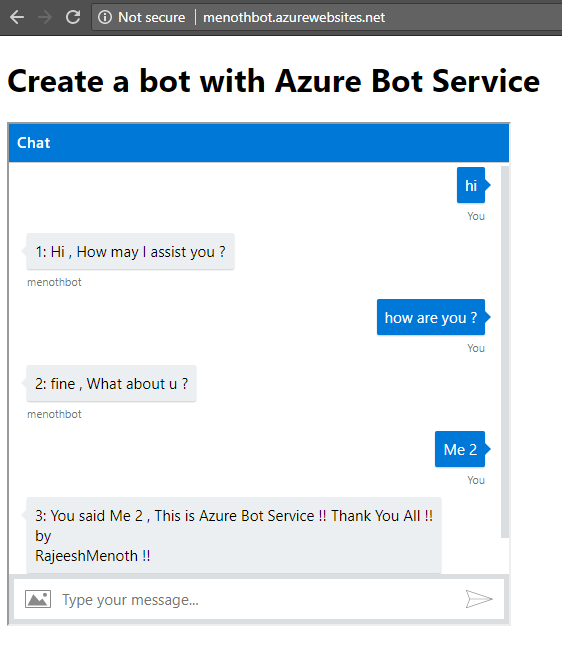
Task: Click the first menothbot sender label
Action: pos(54,282)
